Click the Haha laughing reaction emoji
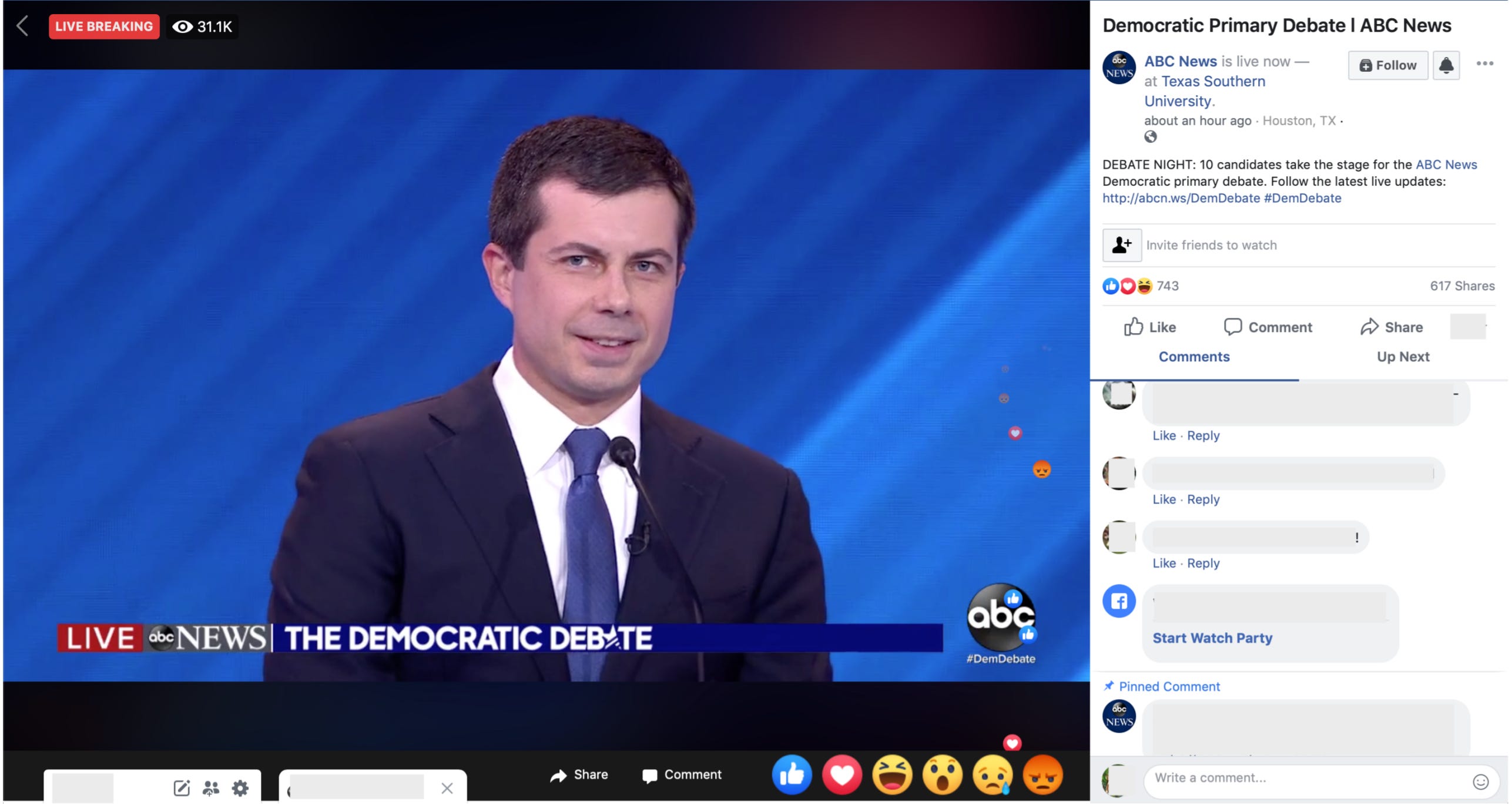 tap(892, 775)
